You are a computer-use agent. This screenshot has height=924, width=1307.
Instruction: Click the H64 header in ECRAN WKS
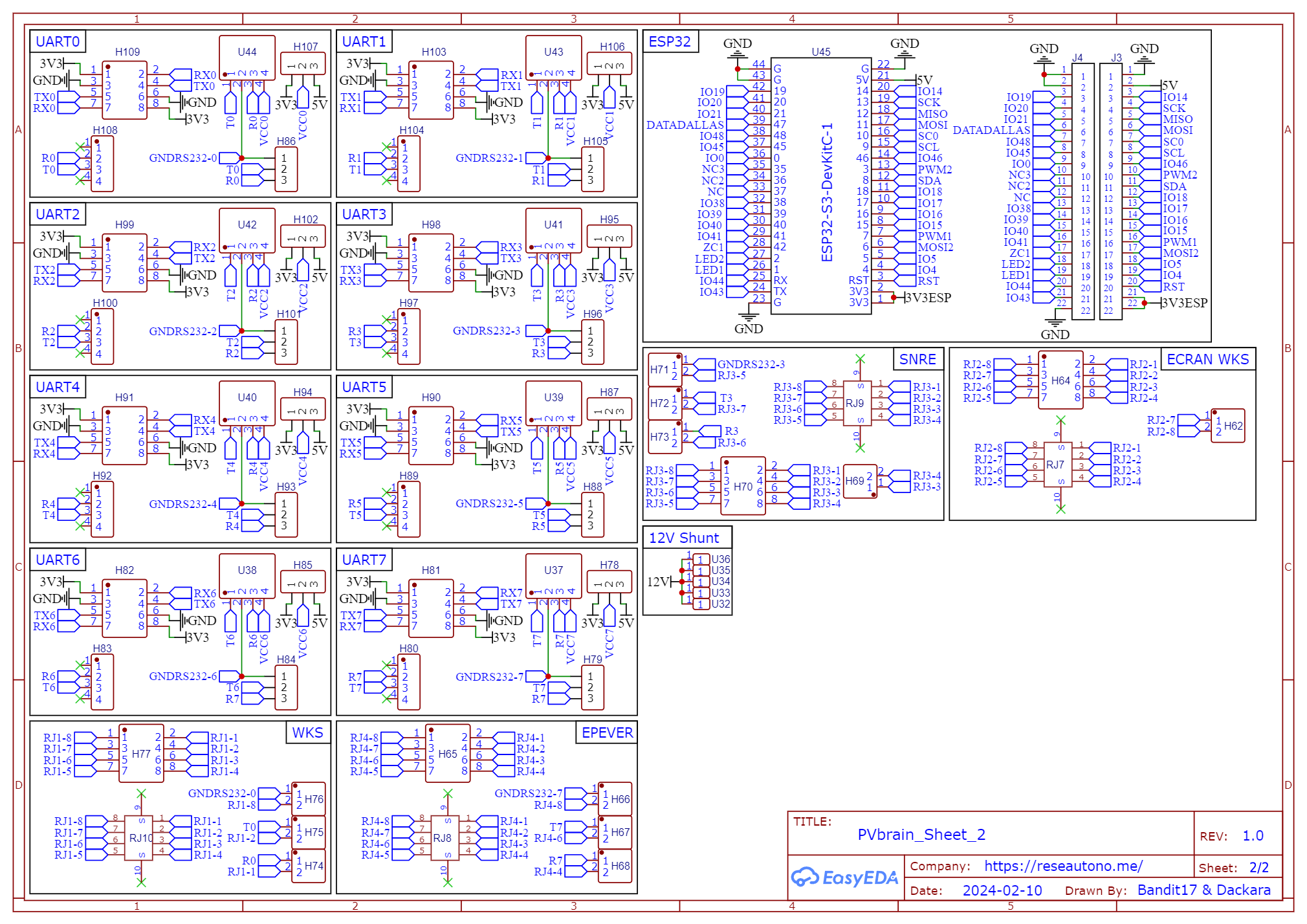click(x=1060, y=380)
